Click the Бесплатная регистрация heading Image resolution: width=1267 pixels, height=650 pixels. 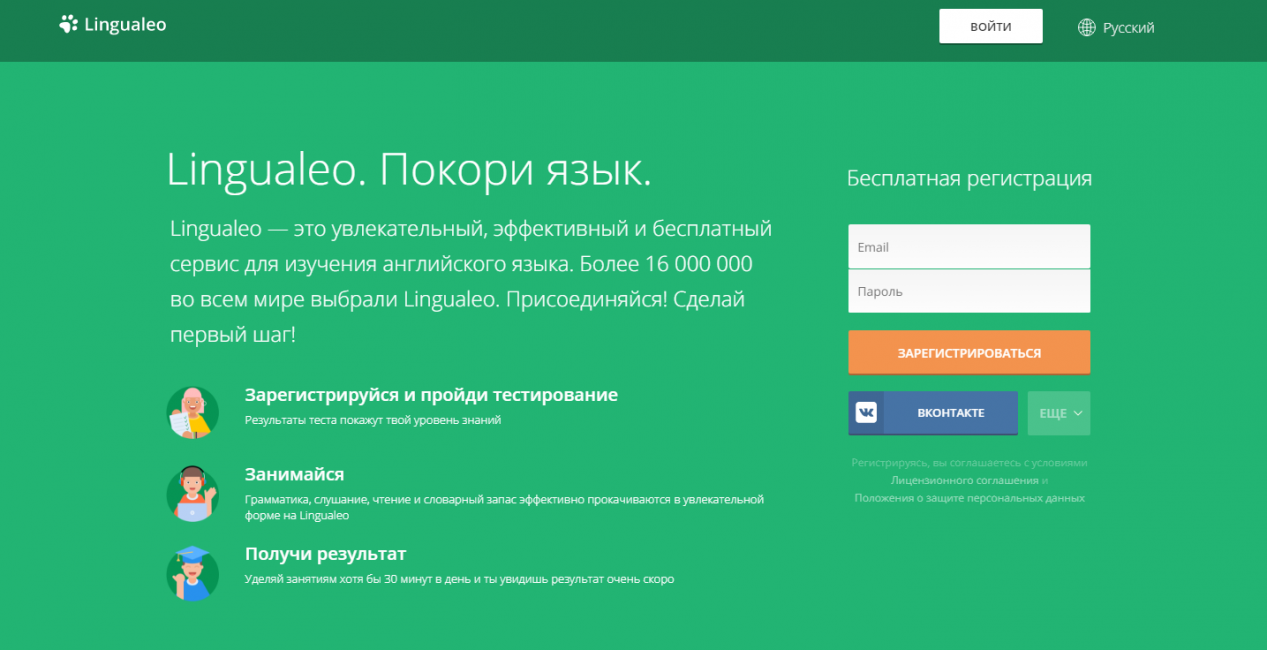tap(969, 179)
